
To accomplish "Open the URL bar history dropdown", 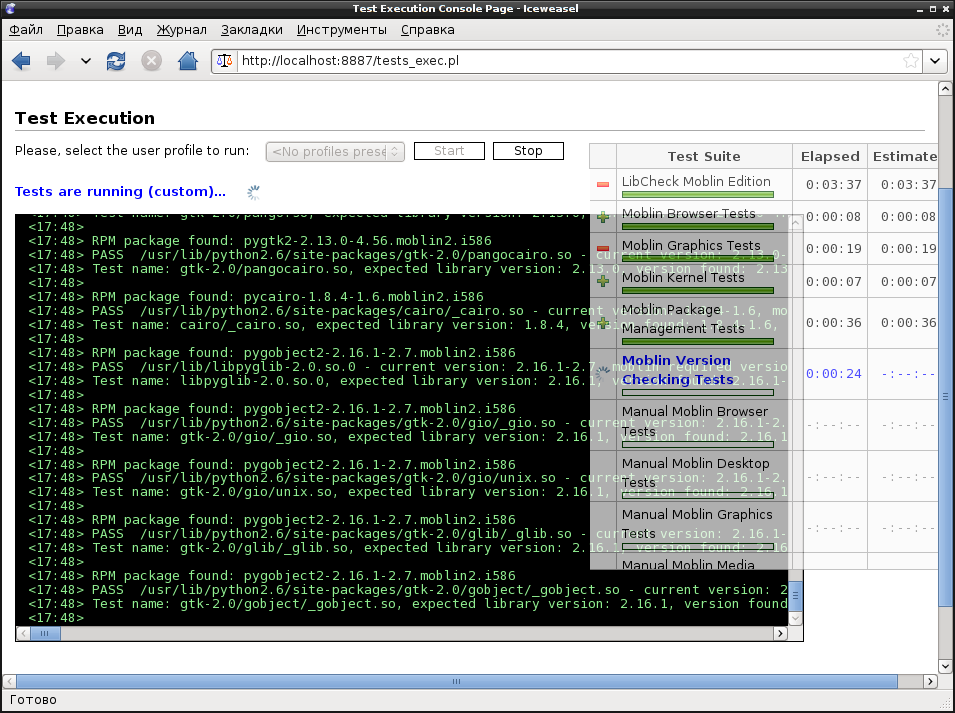I will [935, 61].
